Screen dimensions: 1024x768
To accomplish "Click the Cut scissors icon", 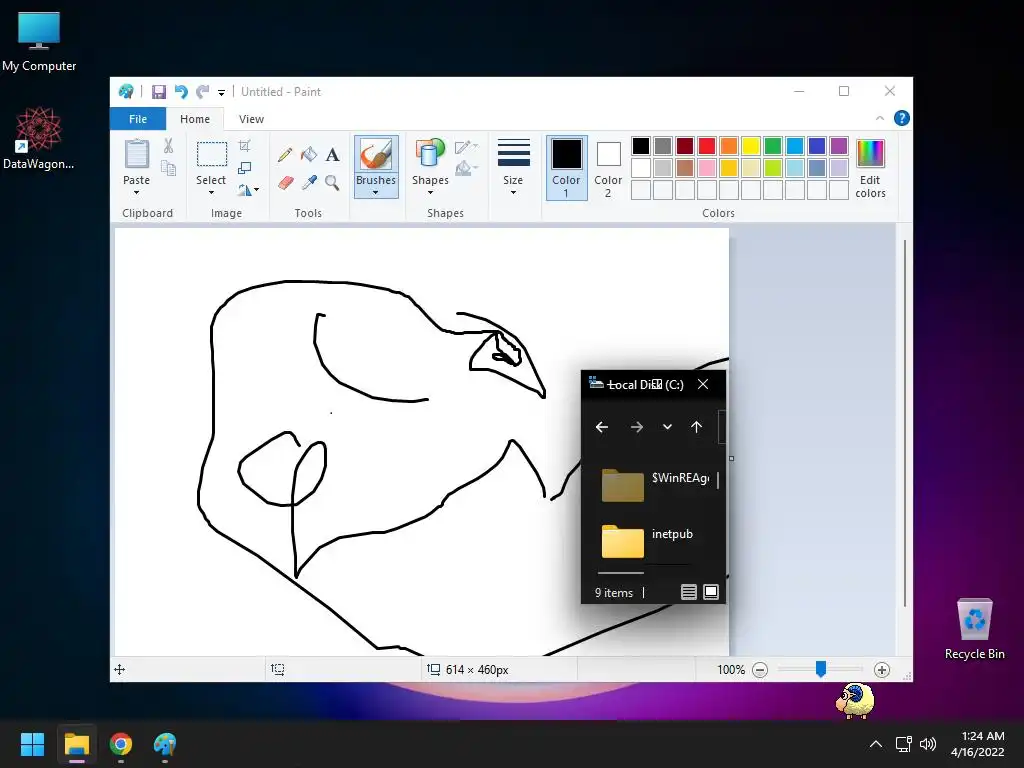I will [x=168, y=146].
